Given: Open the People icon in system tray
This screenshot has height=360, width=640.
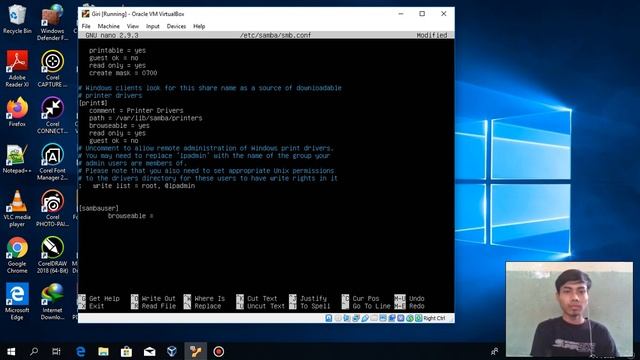Looking at the screenshot, I should pyautogui.click(x=494, y=351).
